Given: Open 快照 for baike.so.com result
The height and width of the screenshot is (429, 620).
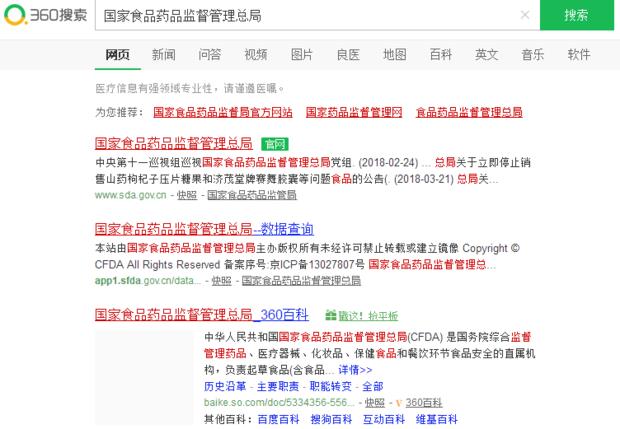Looking at the screenshot, I should click(x=374, y=403).
